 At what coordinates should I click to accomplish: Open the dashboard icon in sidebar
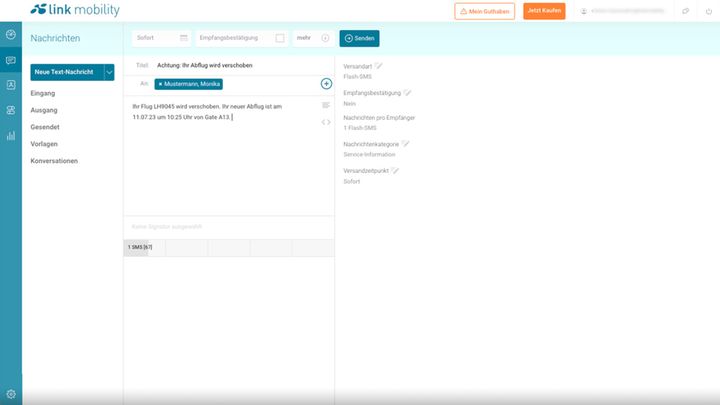11,34
